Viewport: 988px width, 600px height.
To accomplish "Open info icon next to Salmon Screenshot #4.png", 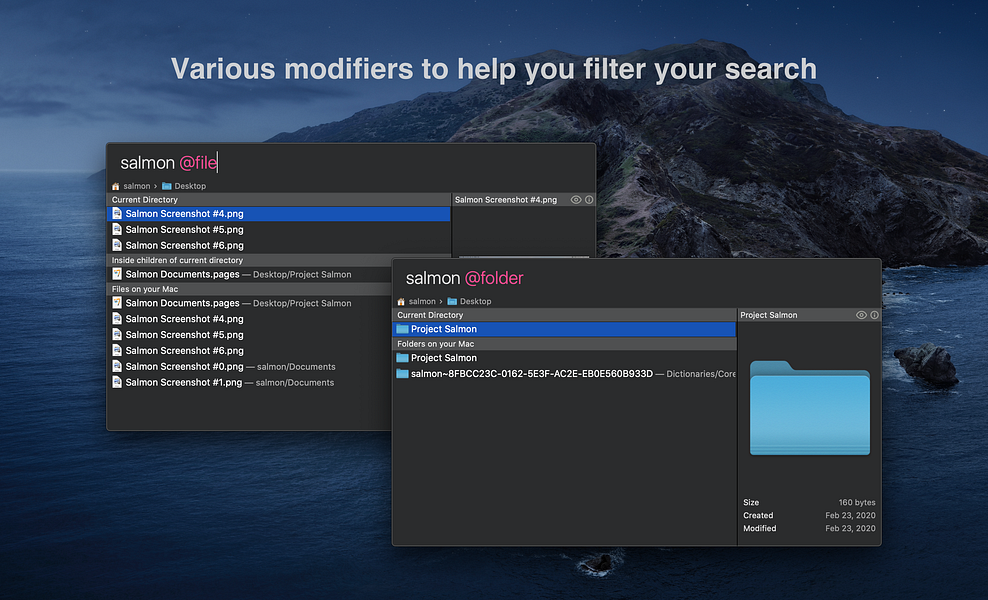I will coord(589,200).
